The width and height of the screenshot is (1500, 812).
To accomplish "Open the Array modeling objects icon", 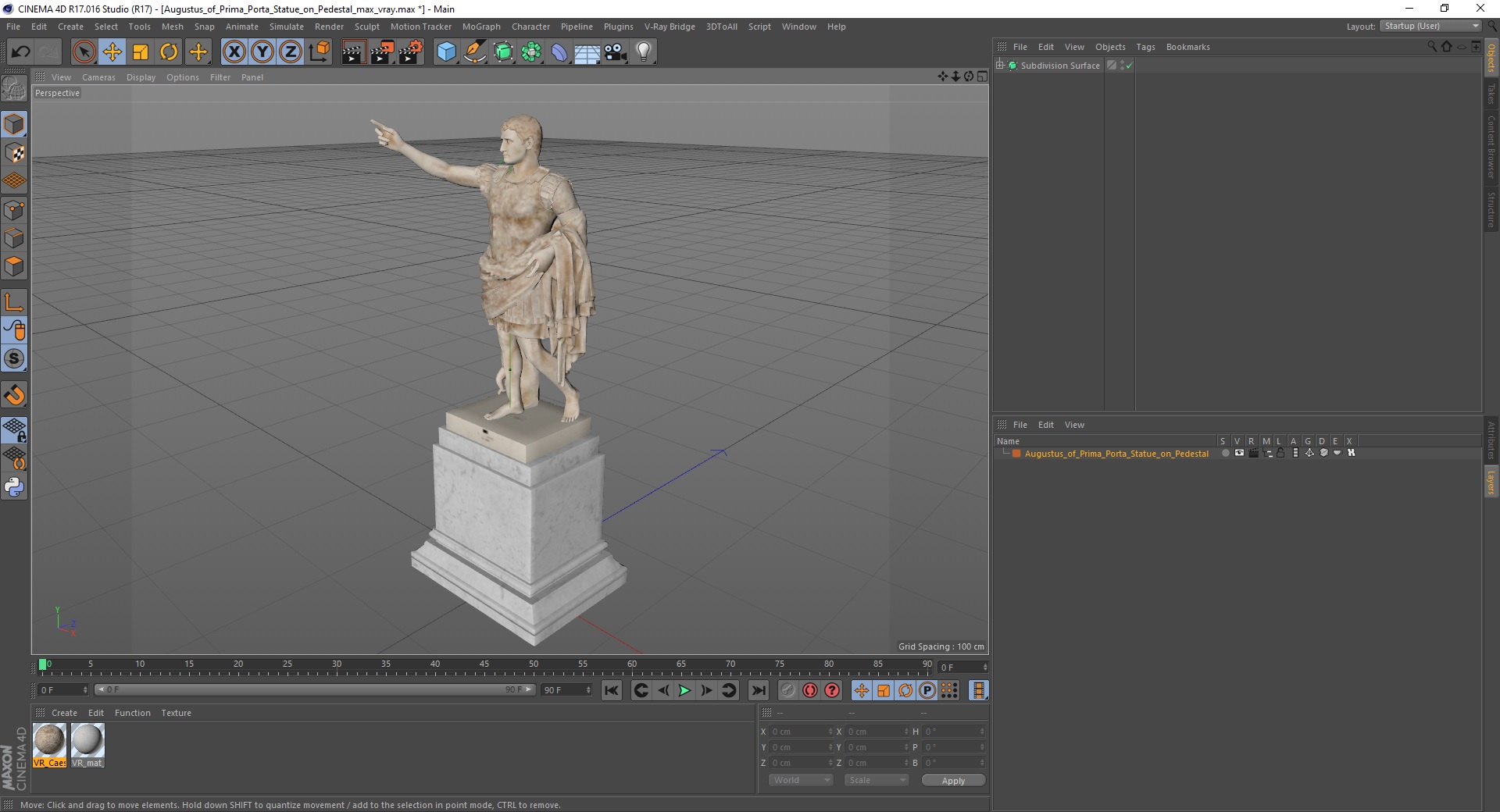I will [x=531, y=52].
